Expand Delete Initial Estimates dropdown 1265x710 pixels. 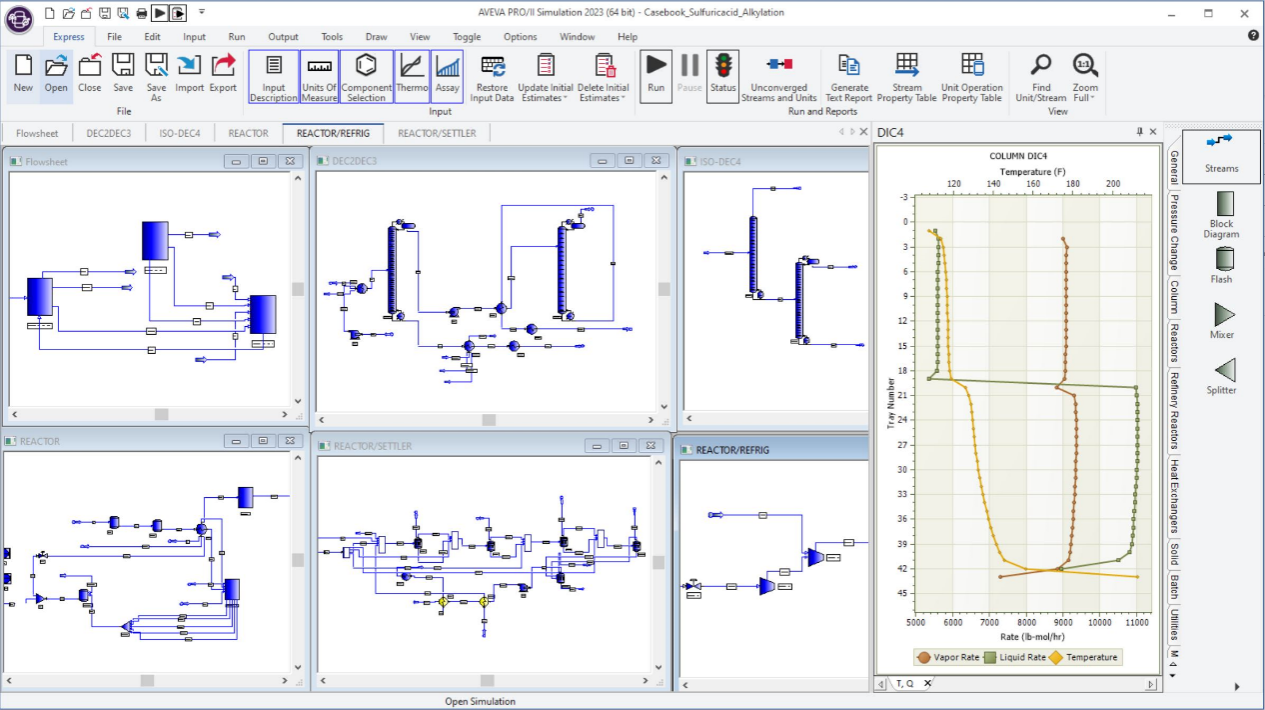622,98
